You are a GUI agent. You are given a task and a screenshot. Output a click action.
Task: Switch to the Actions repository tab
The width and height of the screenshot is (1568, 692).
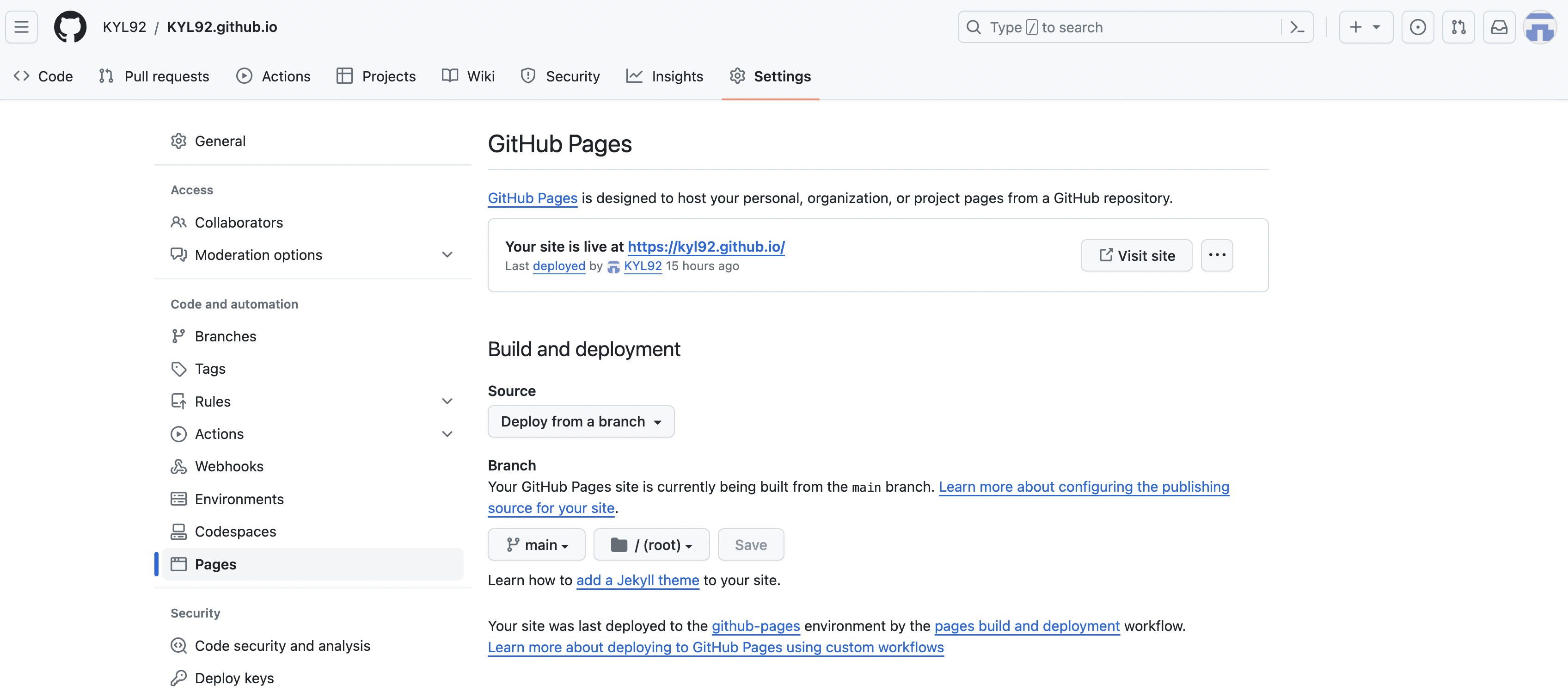click(x=274, y=76)
